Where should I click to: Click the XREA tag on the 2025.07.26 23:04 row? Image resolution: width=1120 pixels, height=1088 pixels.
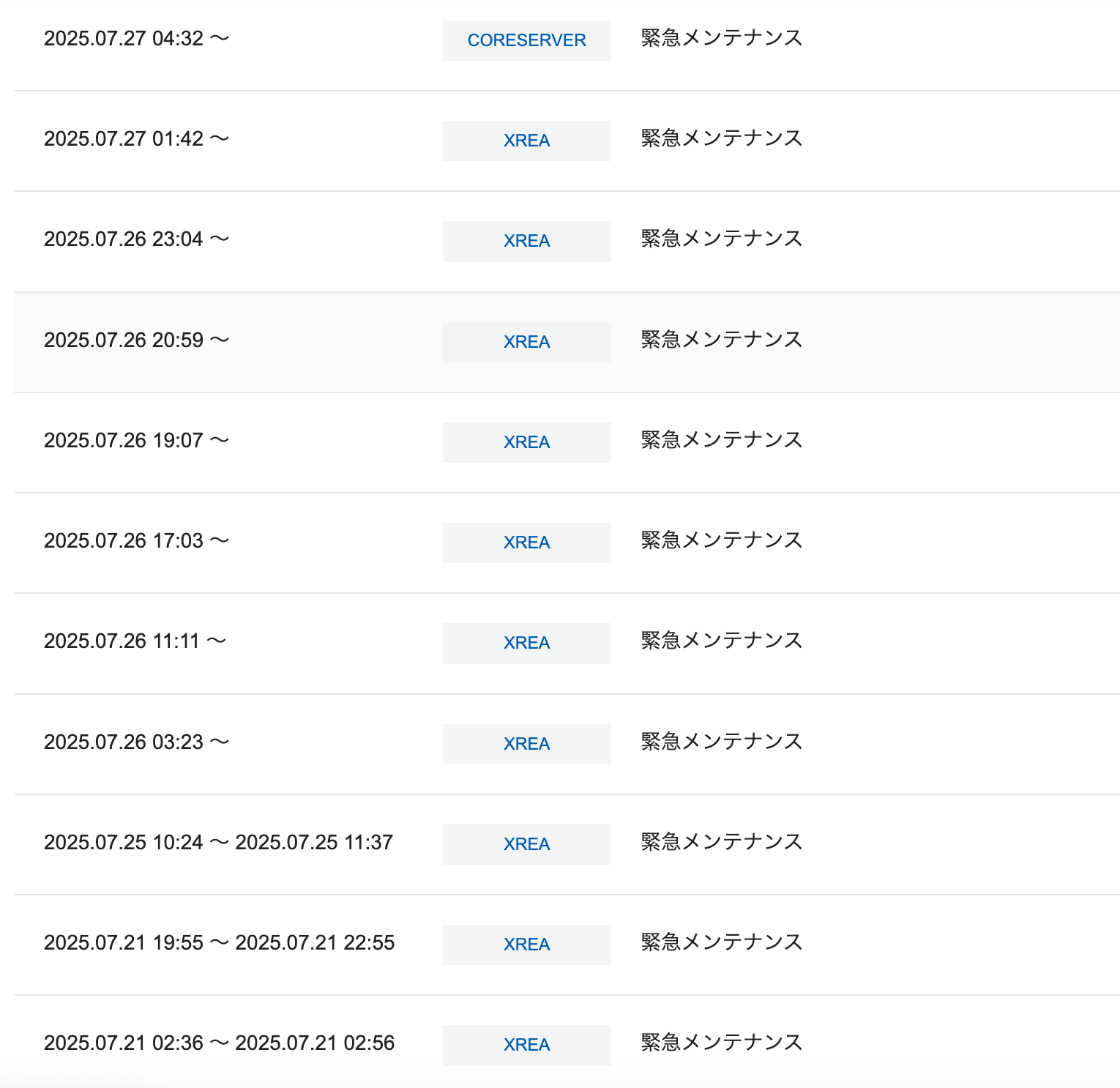coord(526,241)
